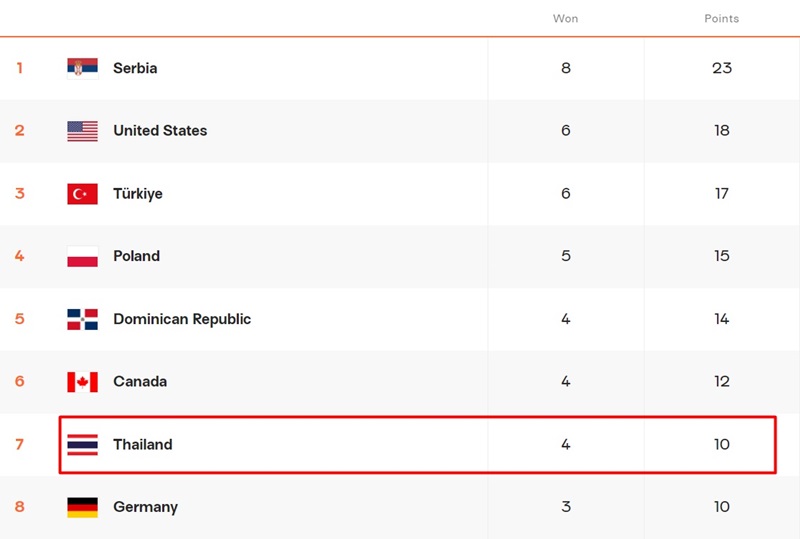Open the Dominican Republic team link
Viewport: 800px width, 539px height.
[x=182, y=319]
